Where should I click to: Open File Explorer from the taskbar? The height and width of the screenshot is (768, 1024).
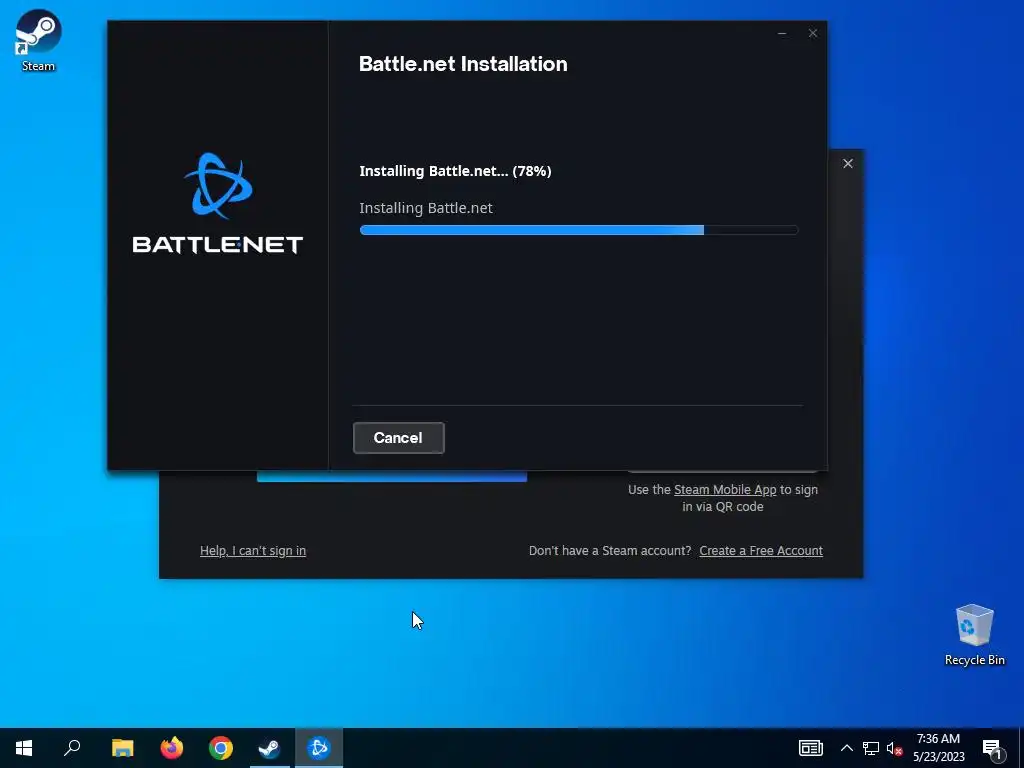point(122,748)
